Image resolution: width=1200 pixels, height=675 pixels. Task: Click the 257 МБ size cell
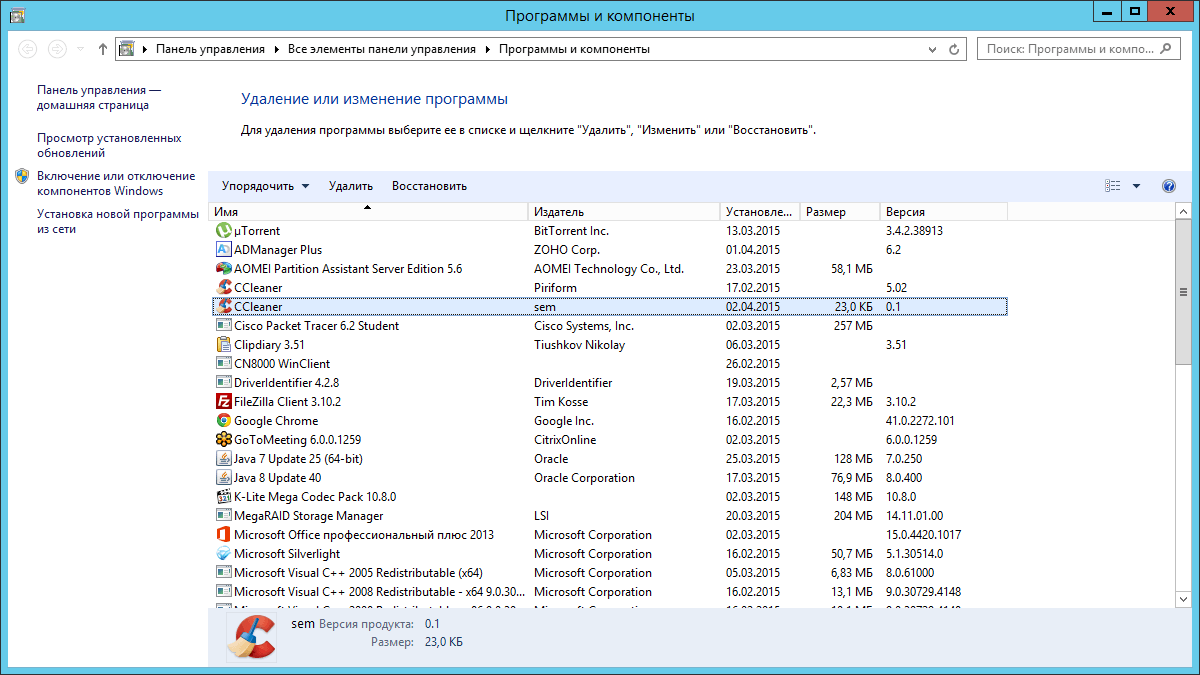(853, 326)
